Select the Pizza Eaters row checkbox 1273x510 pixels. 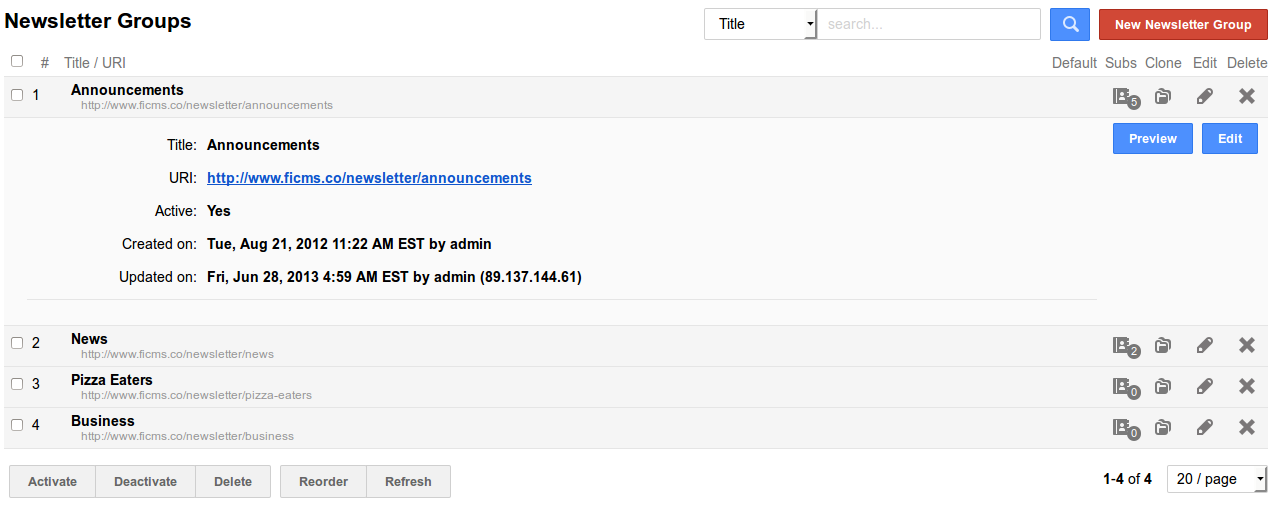(x=17, y=384)
